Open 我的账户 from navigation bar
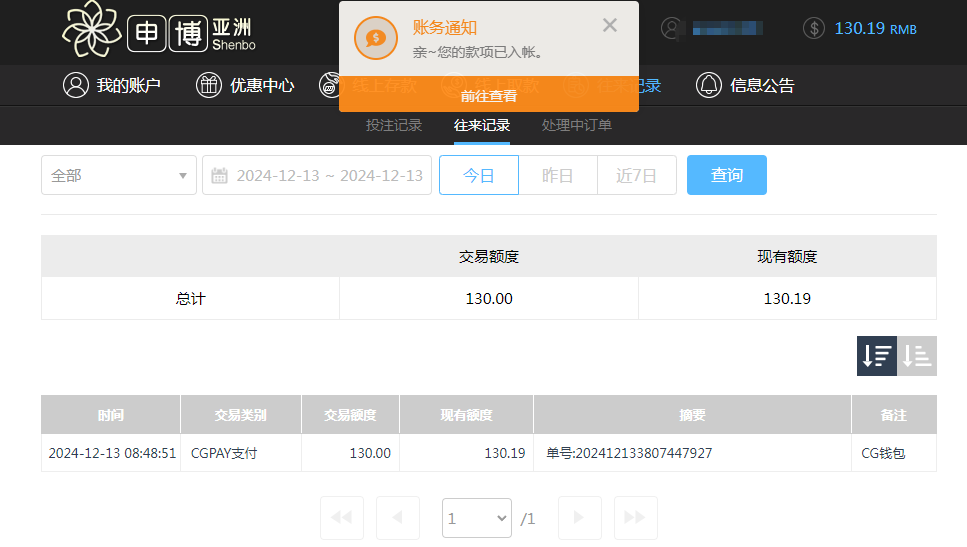967x547 pixels. click(111, 86)
